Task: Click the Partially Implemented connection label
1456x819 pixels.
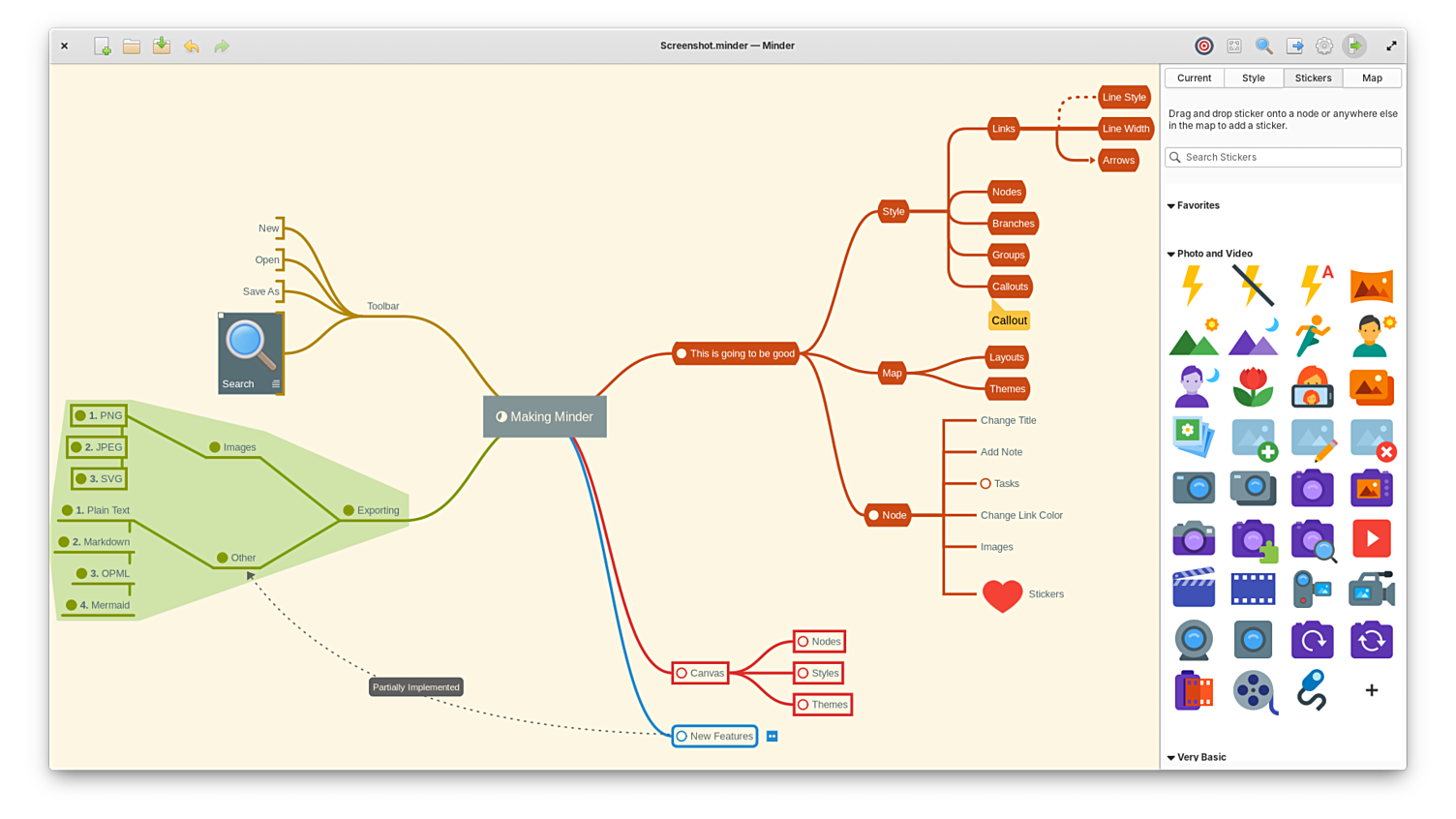Action: pyautogui.click(x=416, y=687)
